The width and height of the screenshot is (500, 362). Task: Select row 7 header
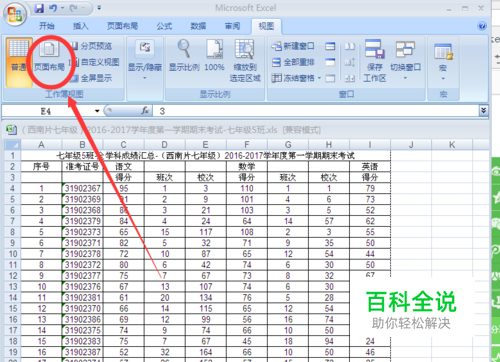(x=13, y=221)
